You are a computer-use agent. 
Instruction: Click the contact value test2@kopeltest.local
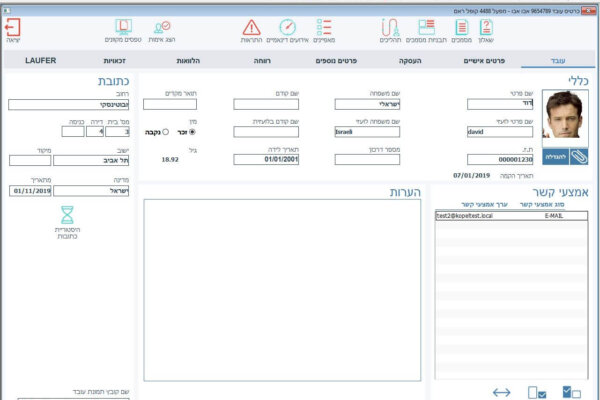click(465, 216)
